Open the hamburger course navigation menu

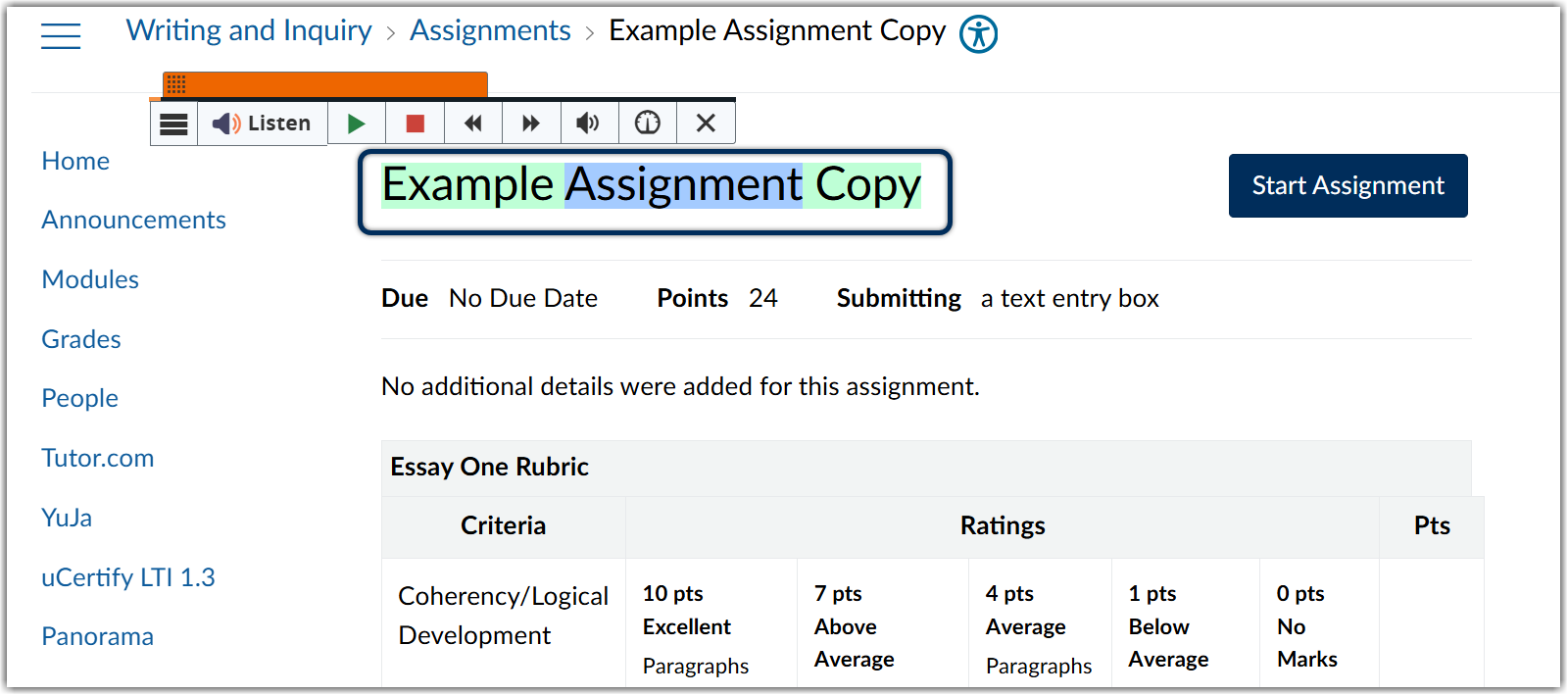tap(61, 36)
